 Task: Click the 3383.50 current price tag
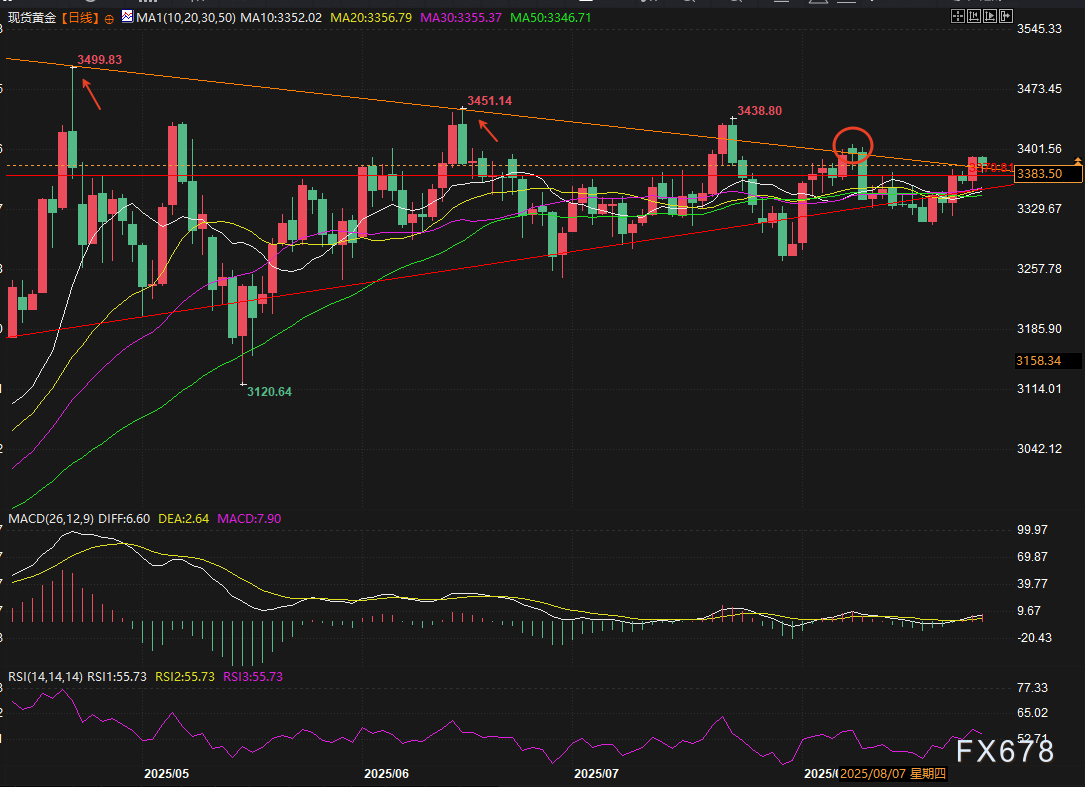(x=1046, y=174)
